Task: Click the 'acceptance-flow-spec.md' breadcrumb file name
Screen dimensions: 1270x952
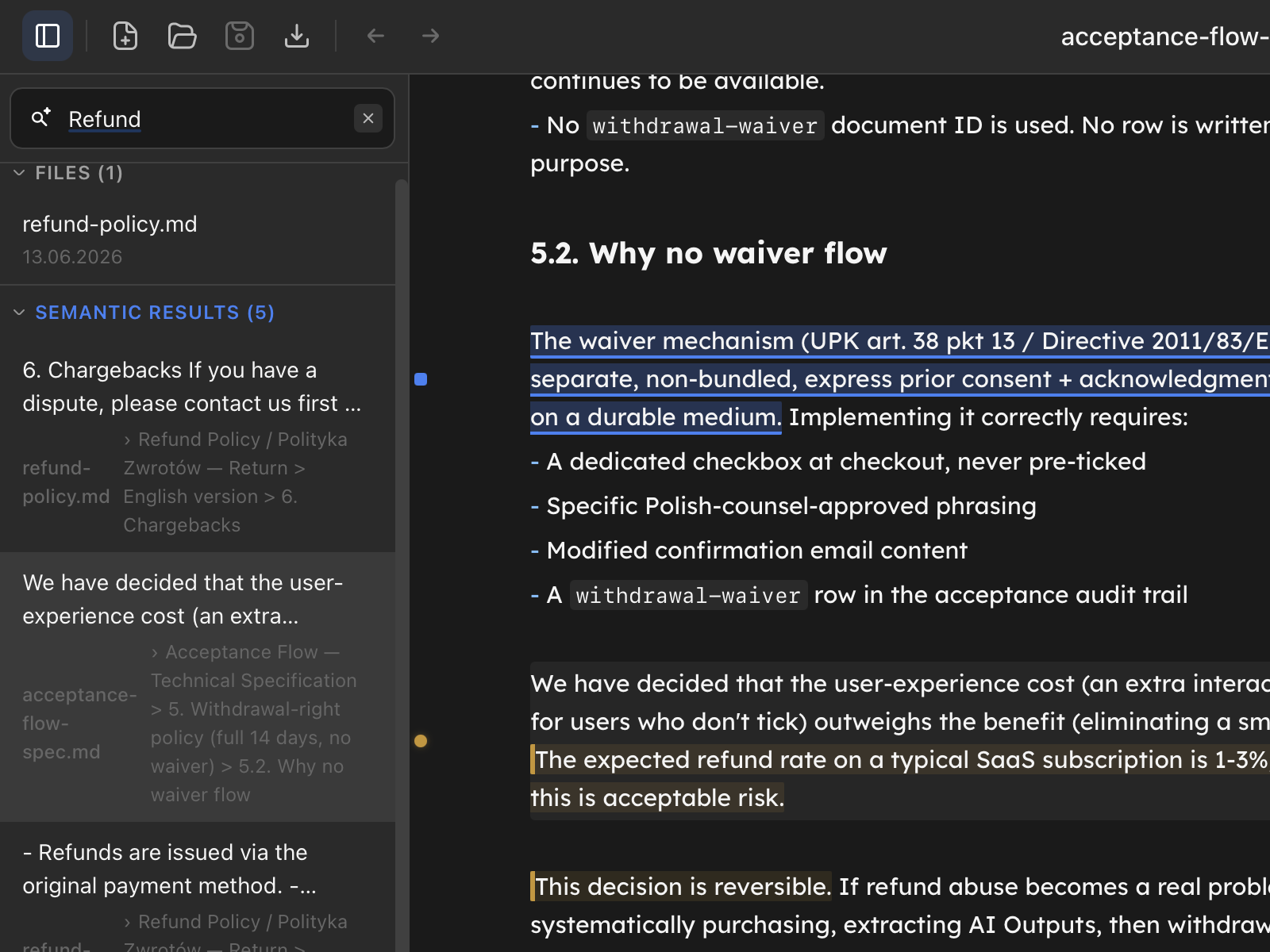Action: pyautogui.click(x=79, y=724)
